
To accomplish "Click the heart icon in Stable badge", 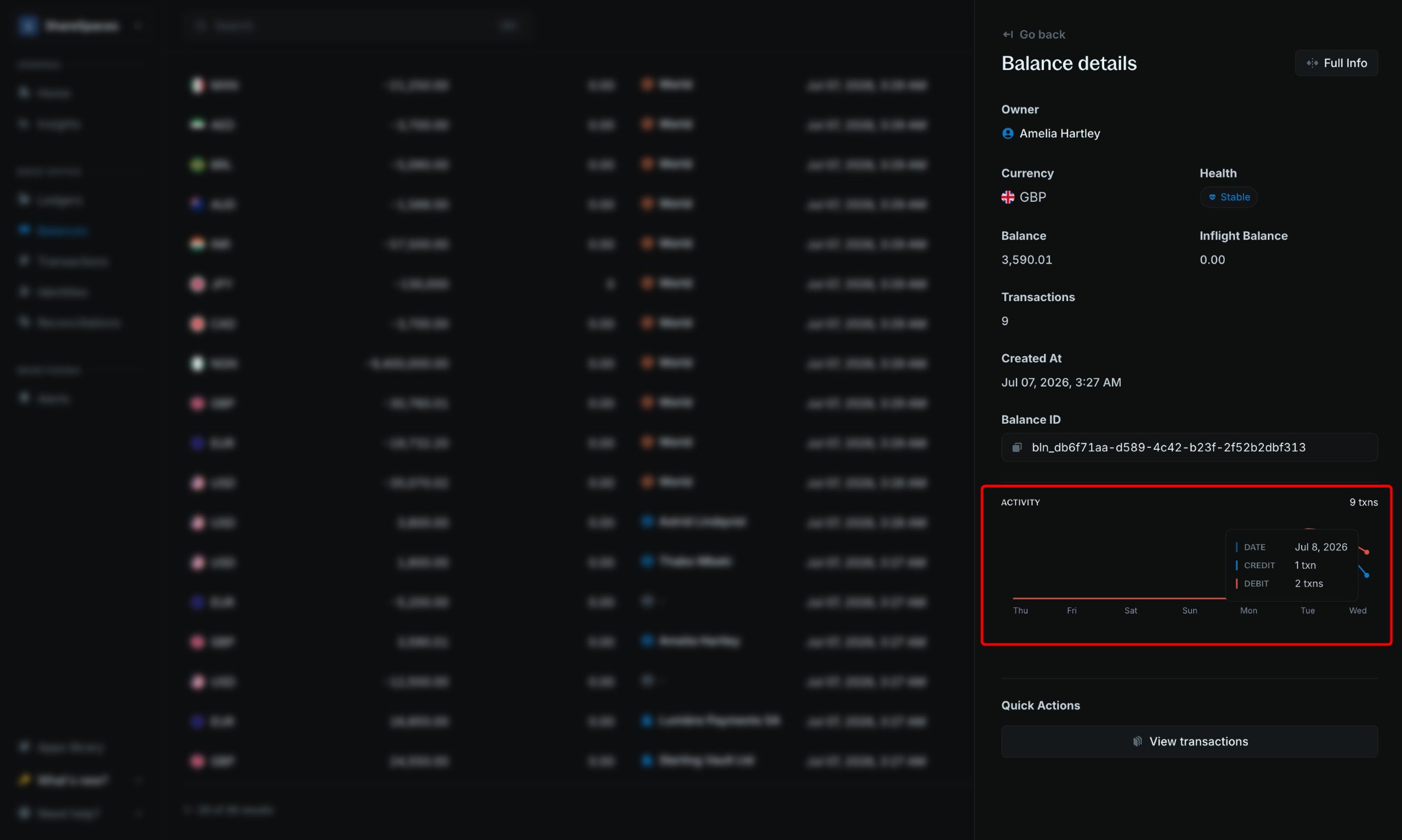I will coord(1212,197).
